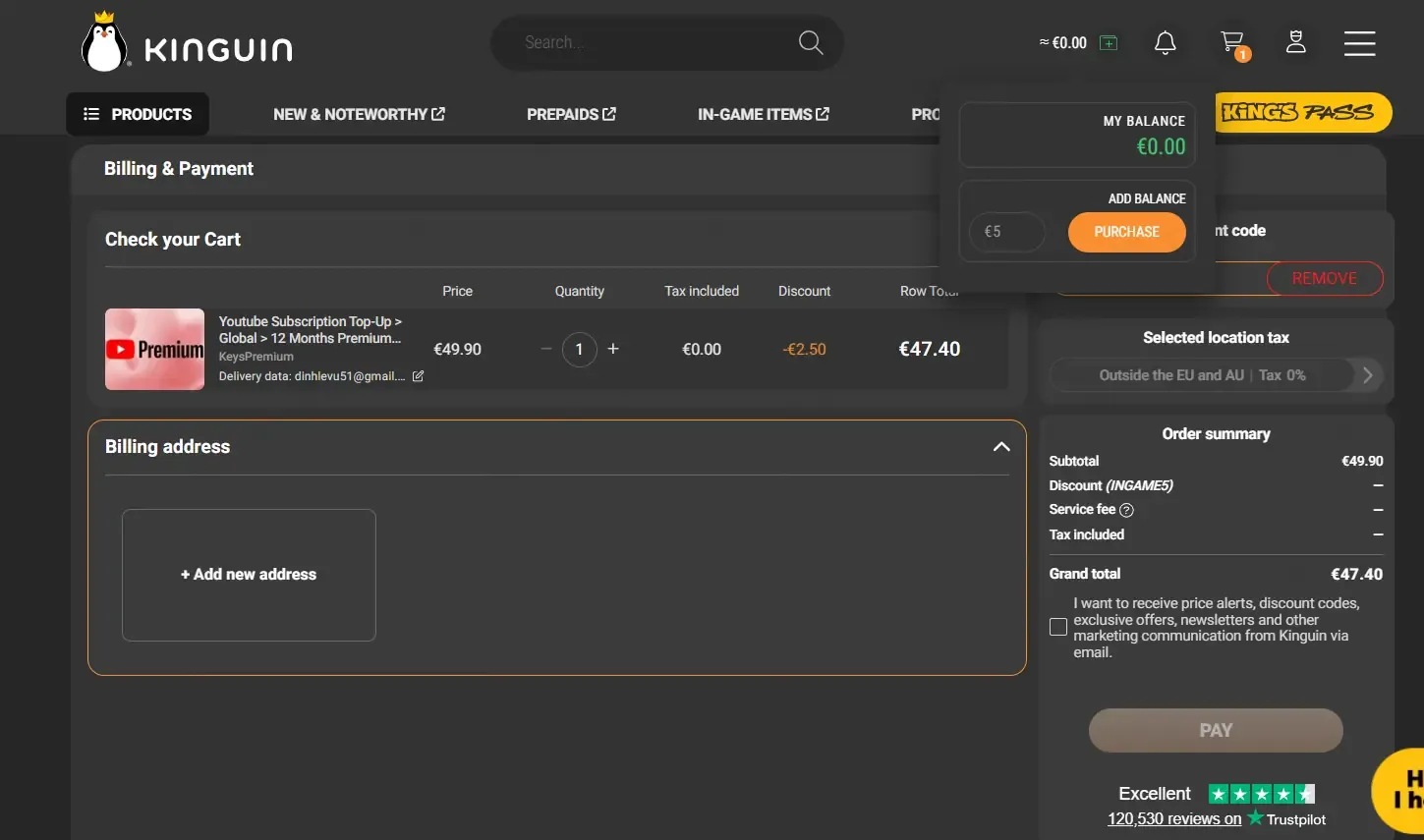The width and height of the screenshot is (1424, 840).
Task: Click the add balance amount field
Action: (x=1007, y=232)
